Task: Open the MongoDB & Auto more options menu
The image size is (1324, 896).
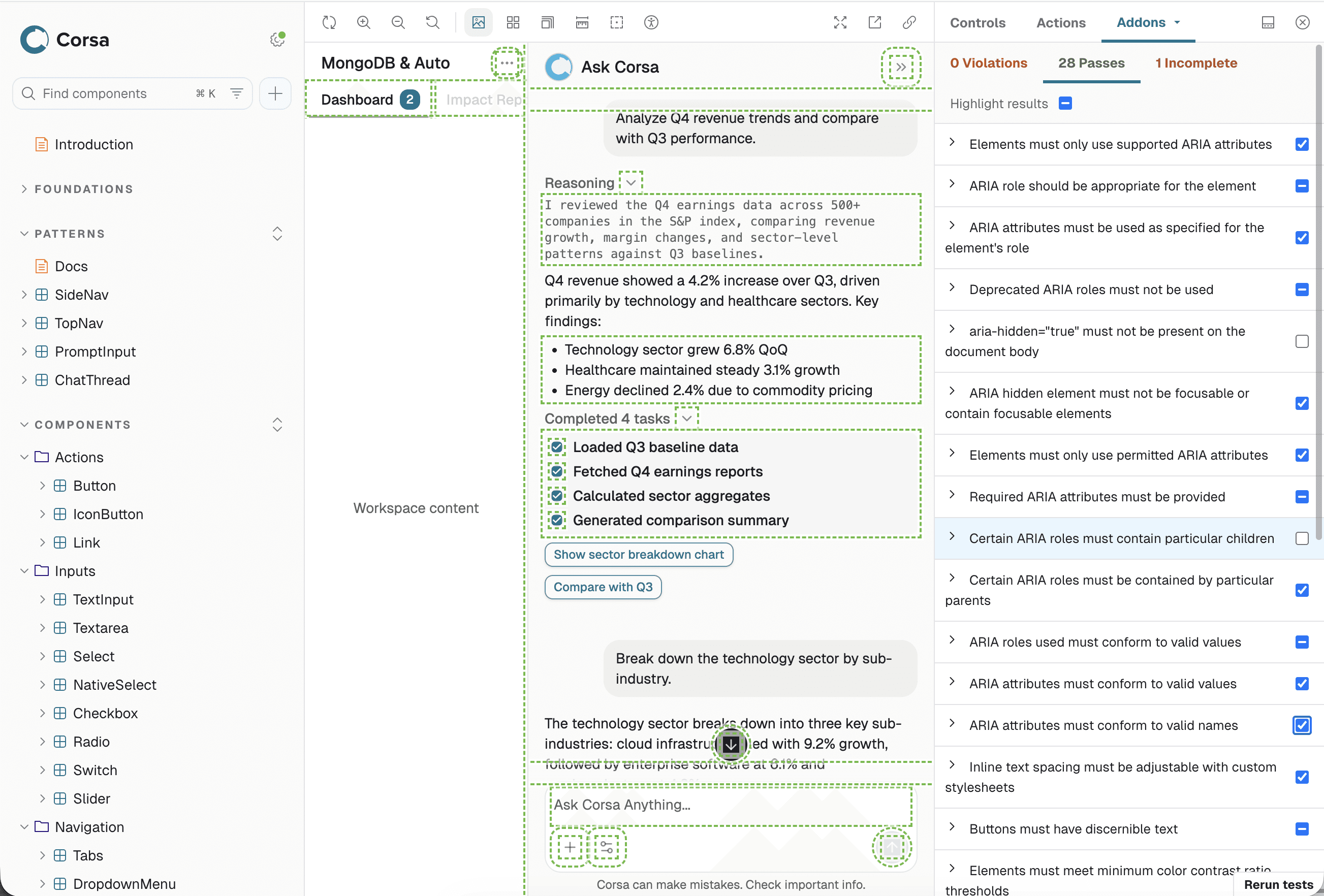Action: (507, 62)
